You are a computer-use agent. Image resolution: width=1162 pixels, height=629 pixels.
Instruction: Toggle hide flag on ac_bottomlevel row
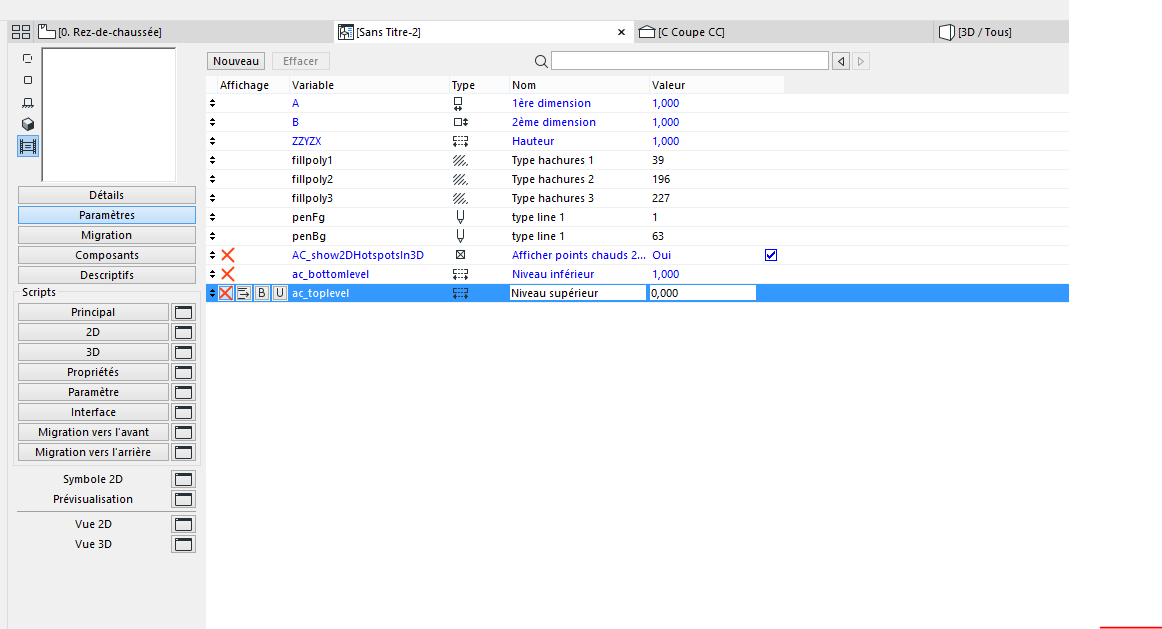[x=227, y=274]
